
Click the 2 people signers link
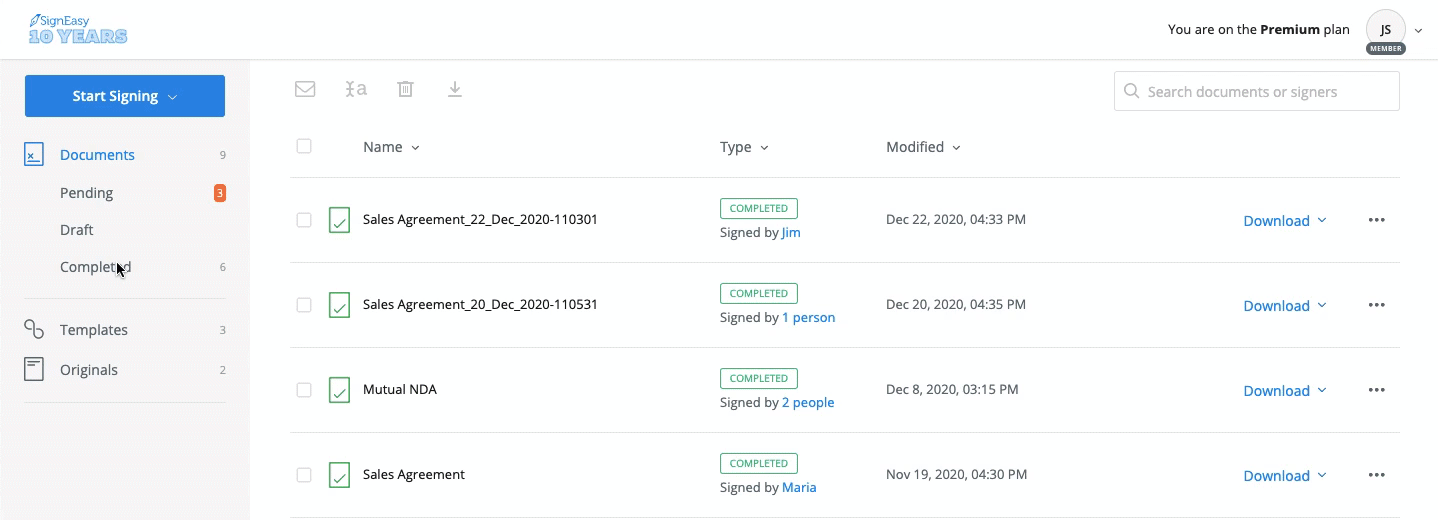click(x=808, y=403)
